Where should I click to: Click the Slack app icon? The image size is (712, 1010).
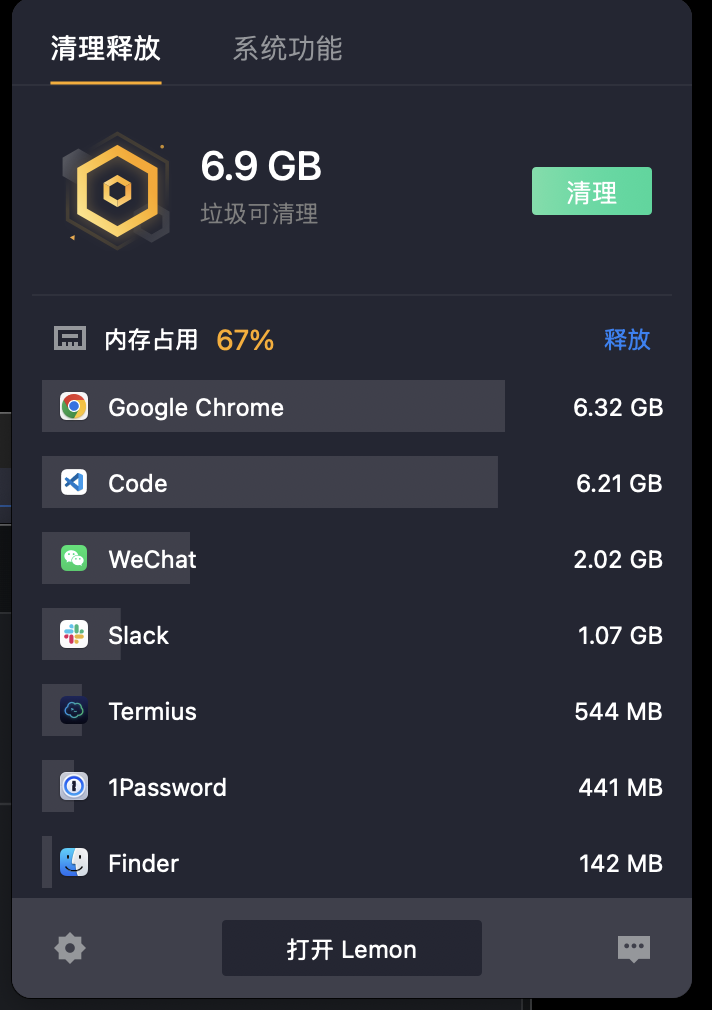point(74,634)
